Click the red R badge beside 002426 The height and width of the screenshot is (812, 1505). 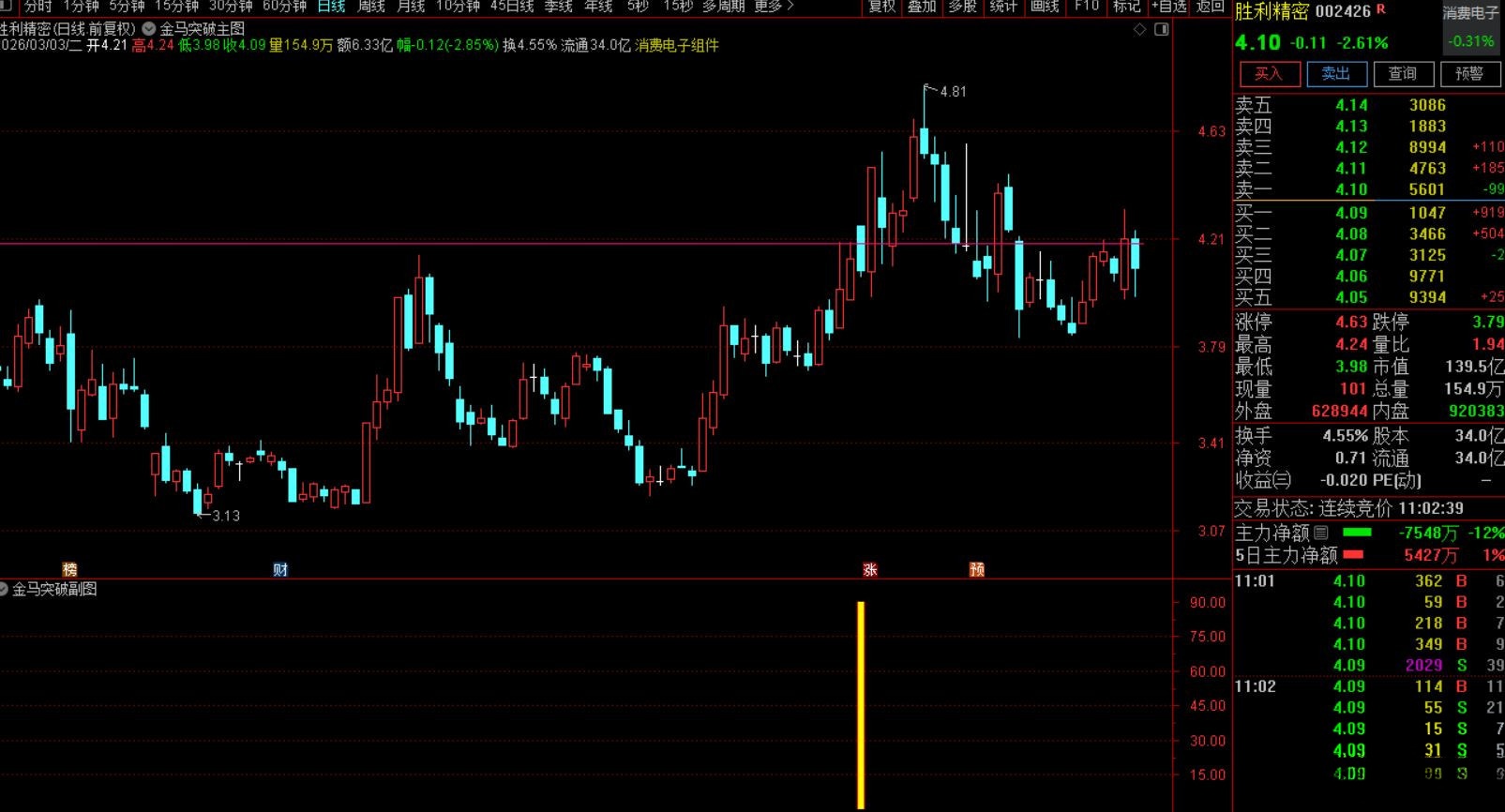click(x=1381, y=9)
